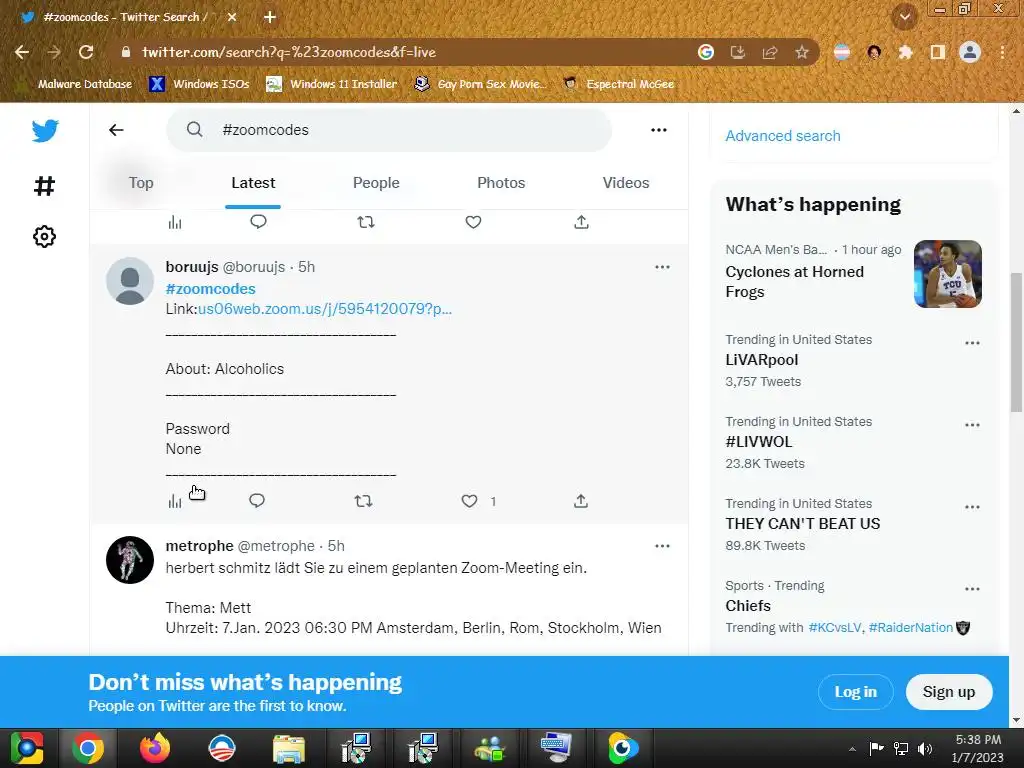Analytics icon on the top partial tweet

point(174,222)
